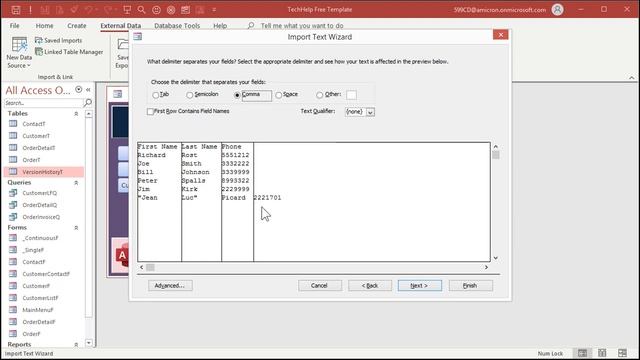Image resolution: width=640 pixels, height=360 pixels.
Task: Click the Advanced button
Action: [170, 286]
